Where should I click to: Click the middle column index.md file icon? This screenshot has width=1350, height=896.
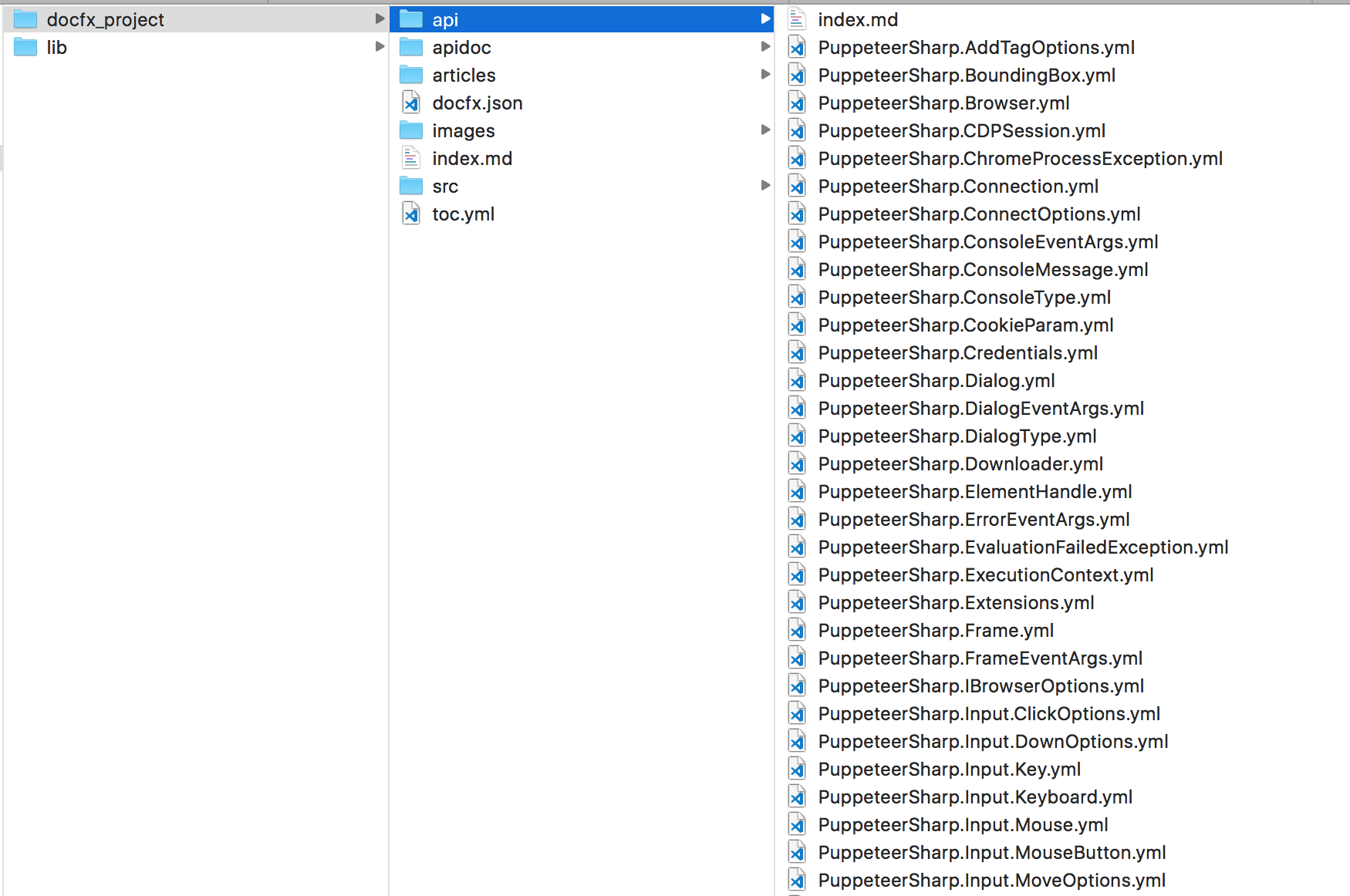click(411, 158)
